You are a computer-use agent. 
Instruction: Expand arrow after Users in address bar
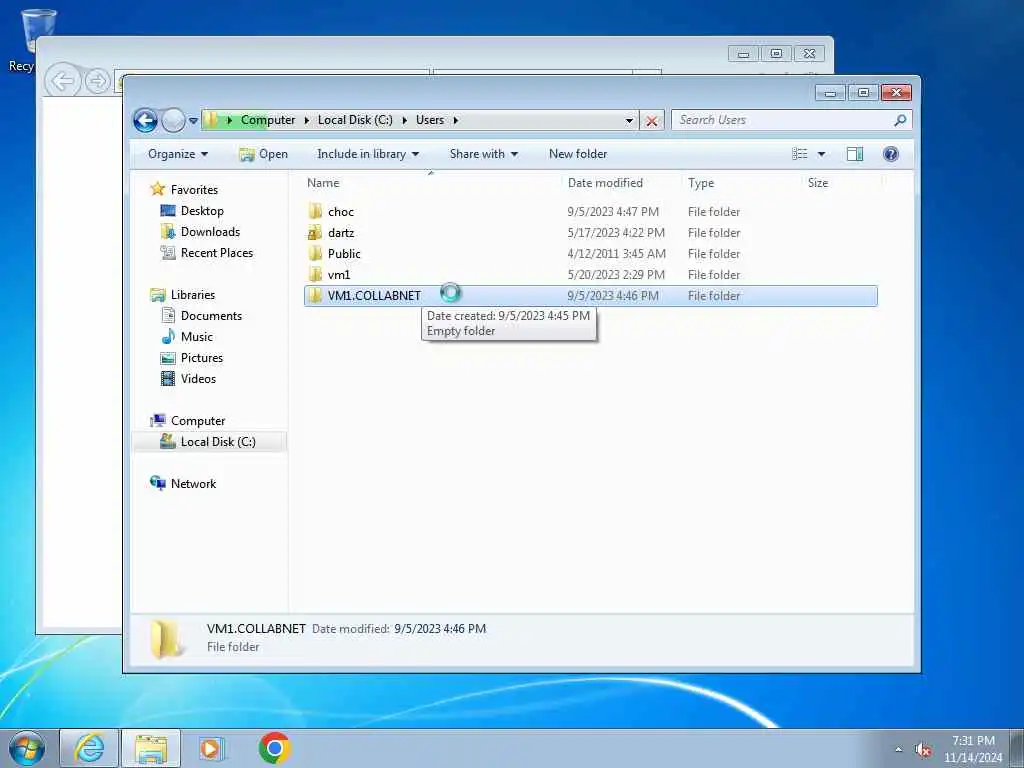coord(455,120)
